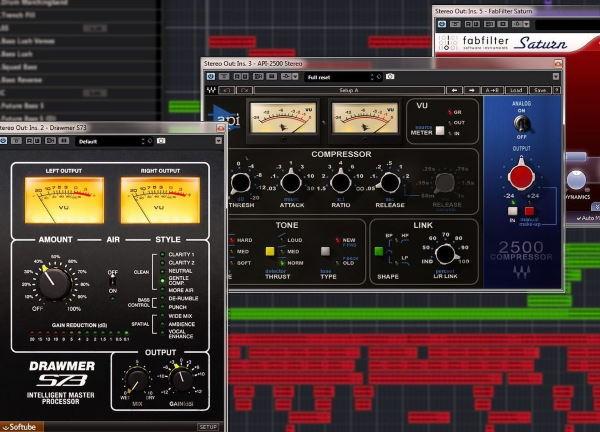Select the Wide Mix spatial style

[180, 316]
